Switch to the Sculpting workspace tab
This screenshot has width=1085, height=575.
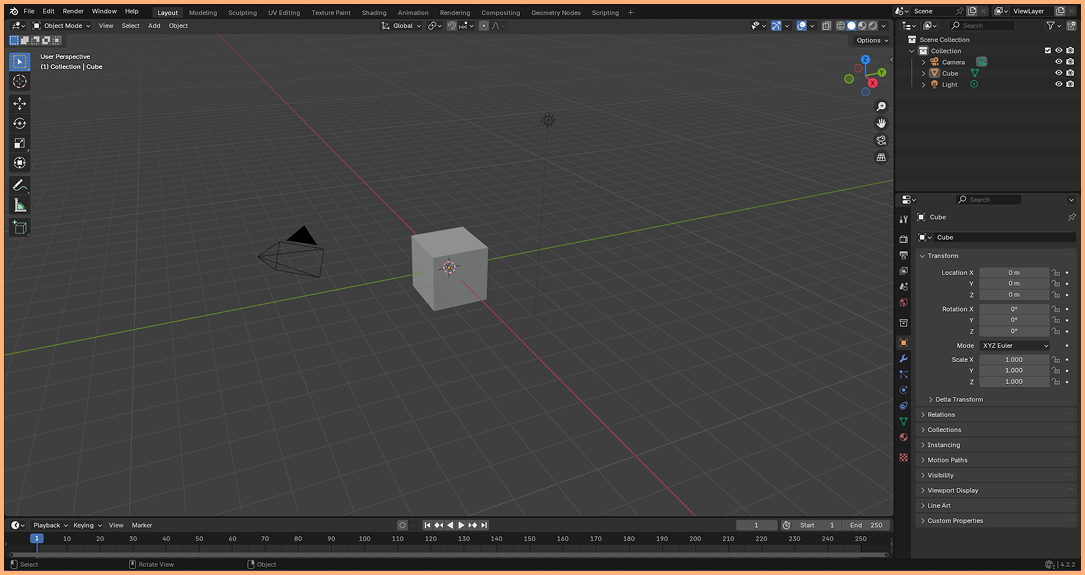click(x=242, y=13)
